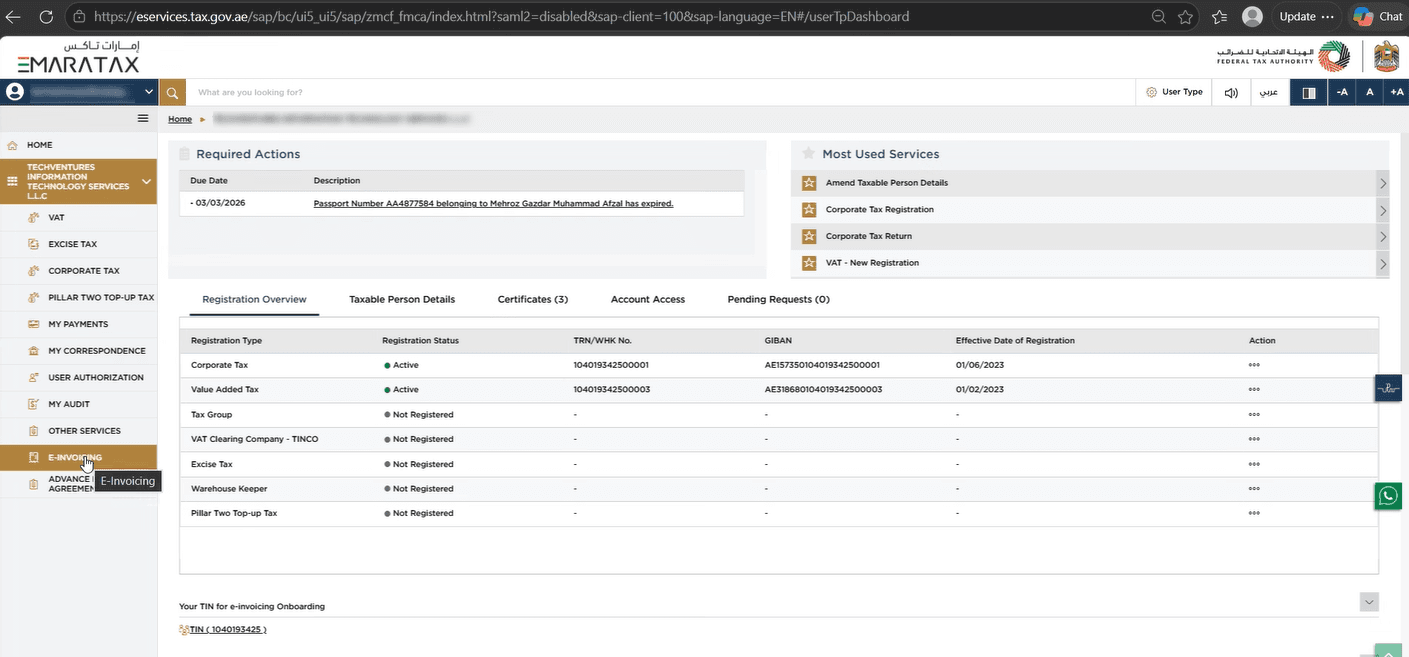Open the Certificates (3) tab
The width and height of the screenshot is (1409, 657).
(533, 299)
